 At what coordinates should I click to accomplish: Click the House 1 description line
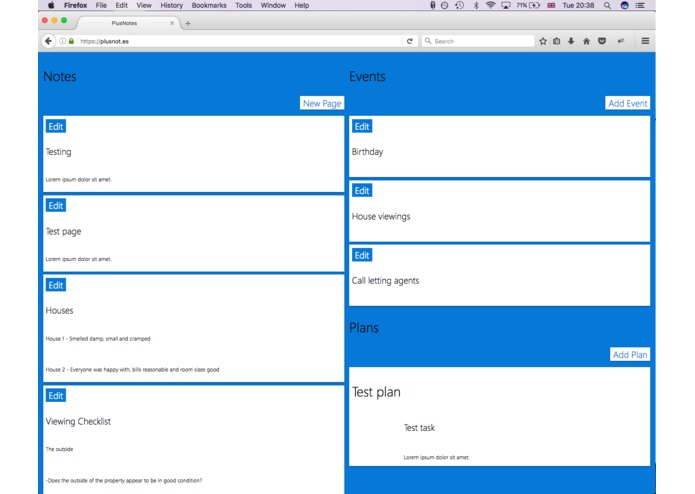point(98,338)
